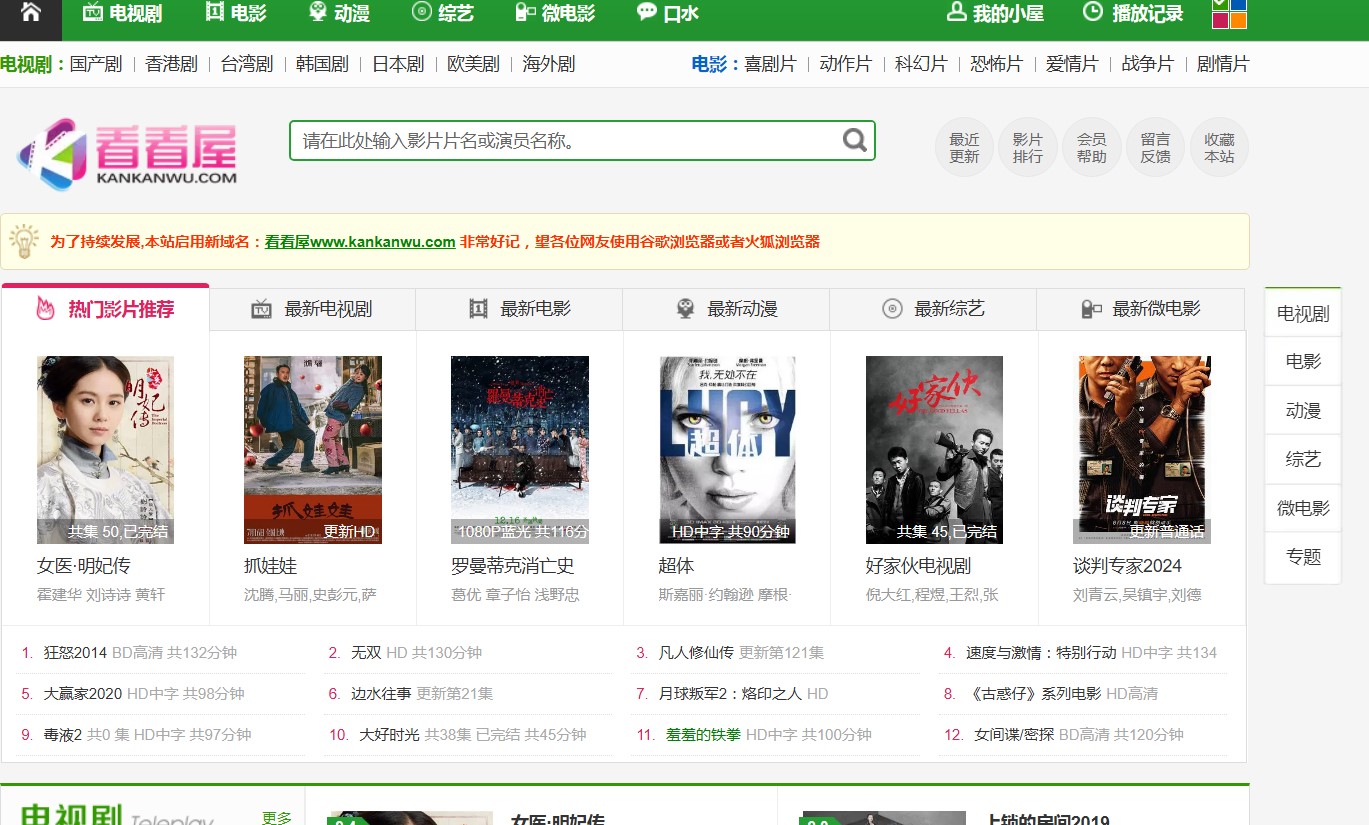
Task: Click 剧情片 category link
Action: tap(1223, 64)
